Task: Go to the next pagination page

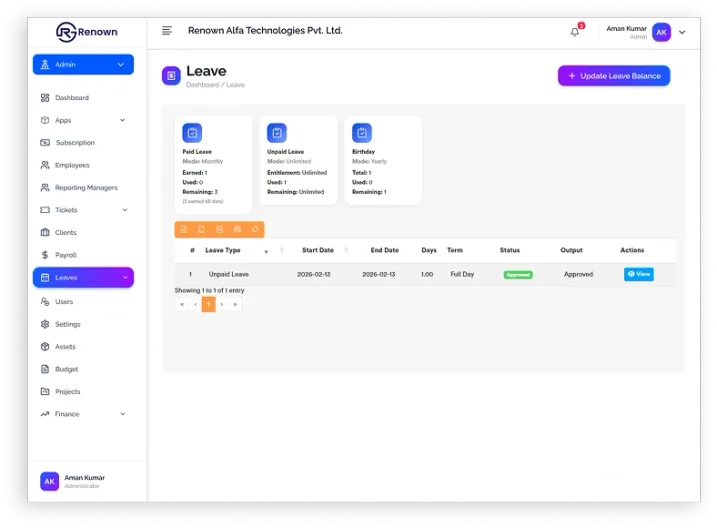Action: 222,304
